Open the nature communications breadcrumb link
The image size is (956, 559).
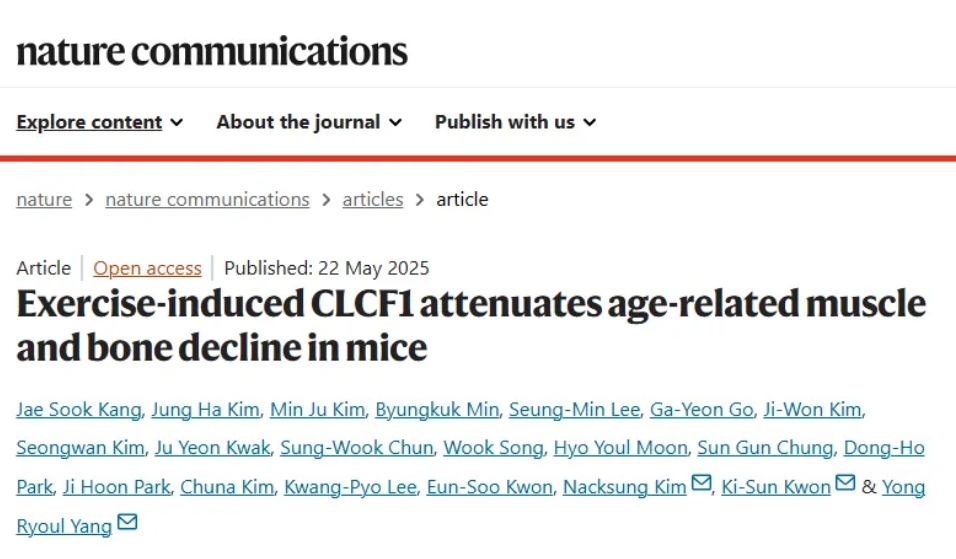coord(207,199)
